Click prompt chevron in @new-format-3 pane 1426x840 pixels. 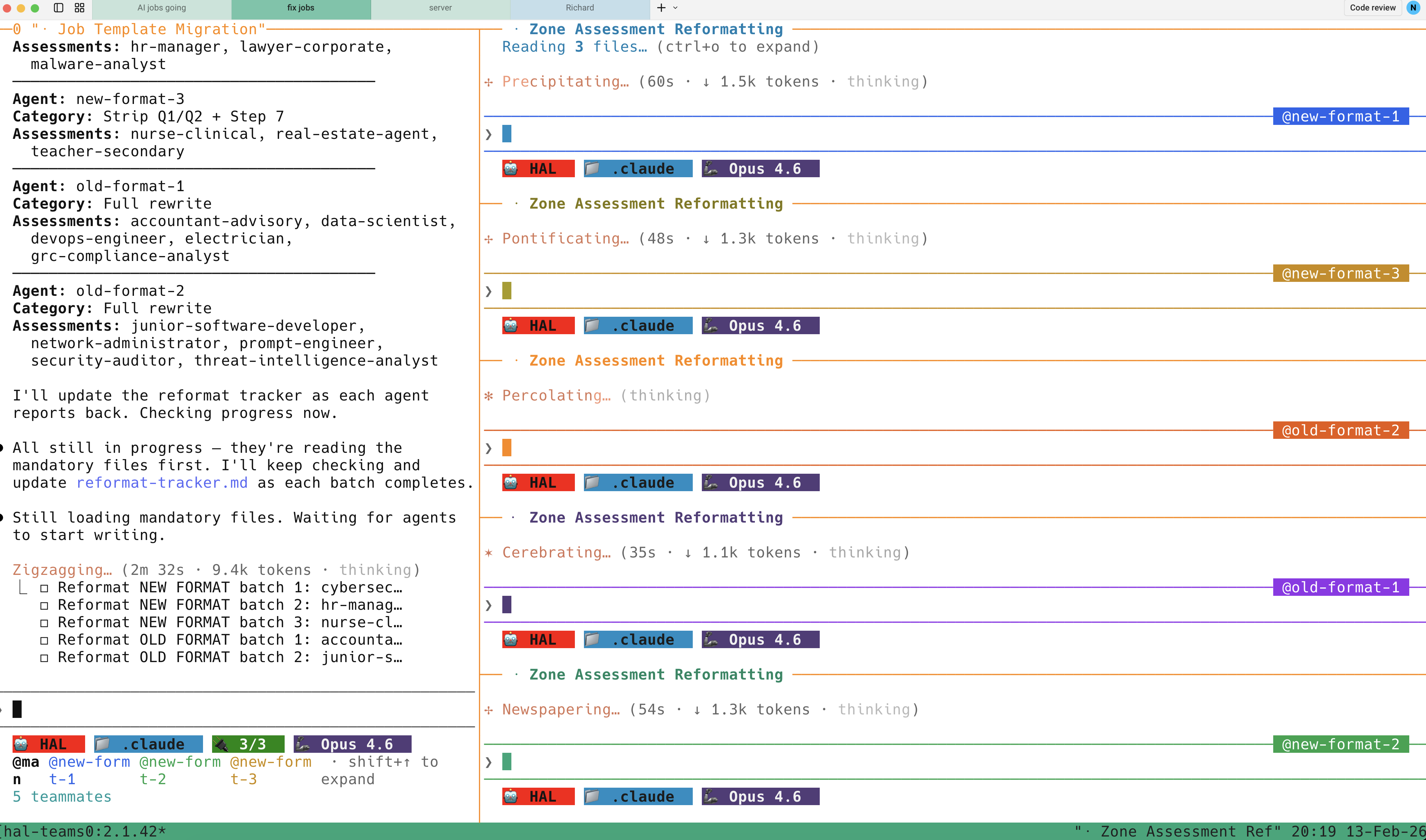click(489, 291)
